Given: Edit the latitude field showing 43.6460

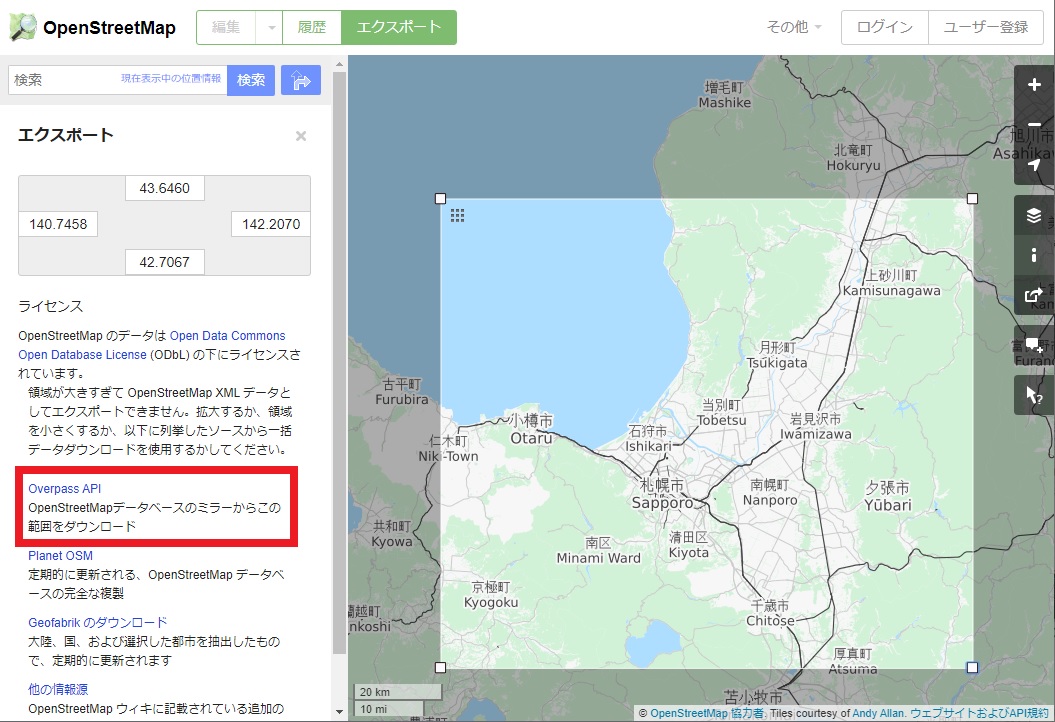Looking at the screenshot, I should 164,188.
